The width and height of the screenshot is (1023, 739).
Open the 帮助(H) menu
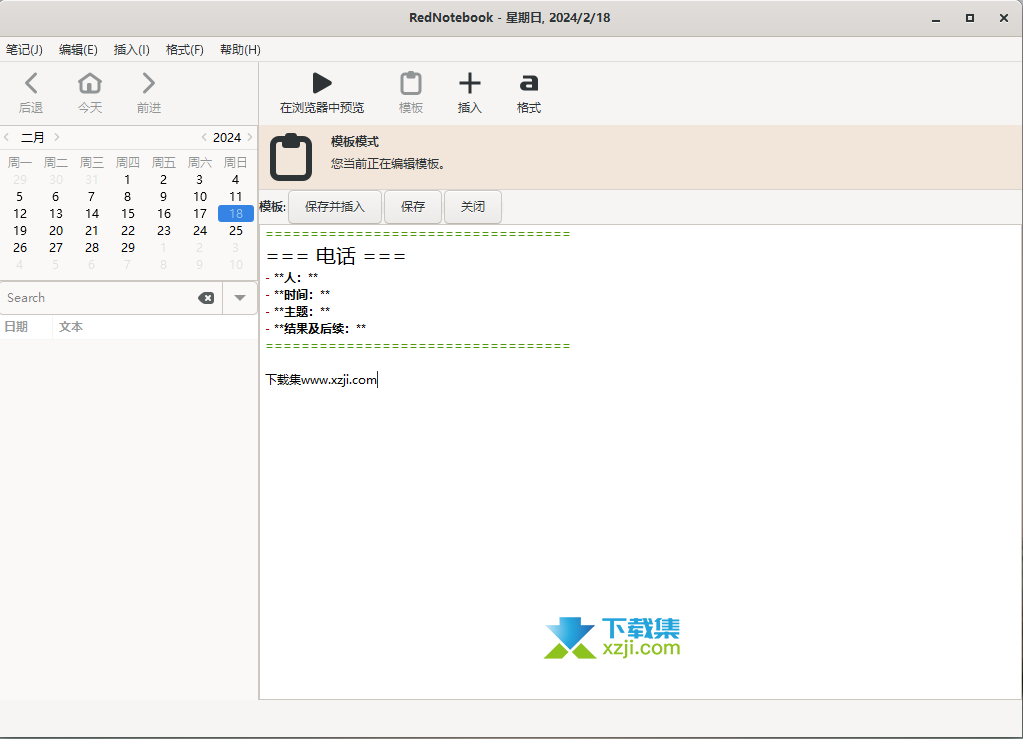[240, 50]
